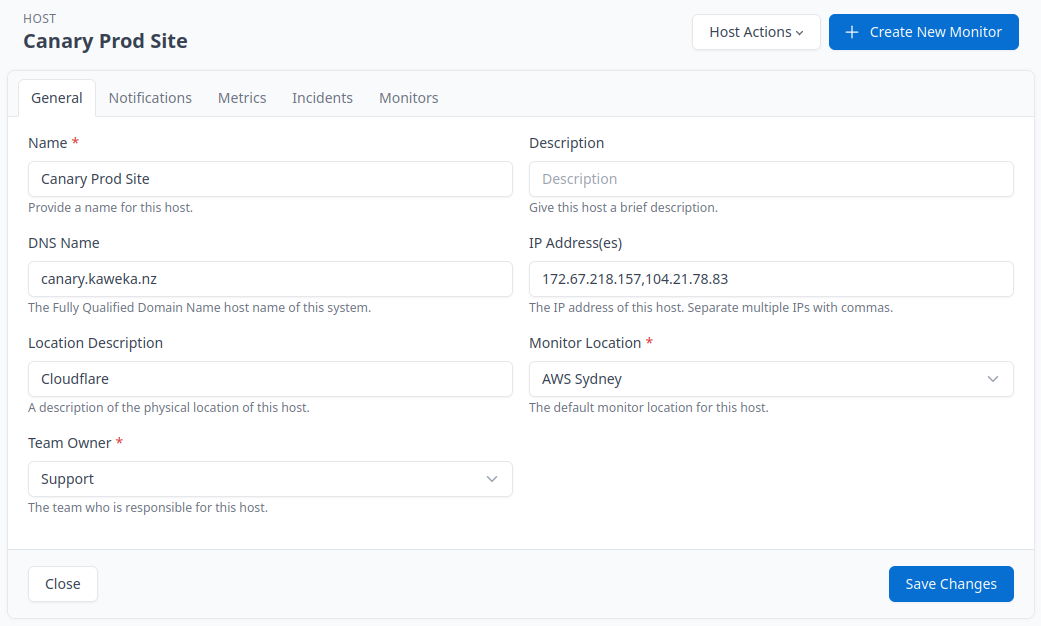View the Incidents tab
1041x626 pixels.
point(322,98)
